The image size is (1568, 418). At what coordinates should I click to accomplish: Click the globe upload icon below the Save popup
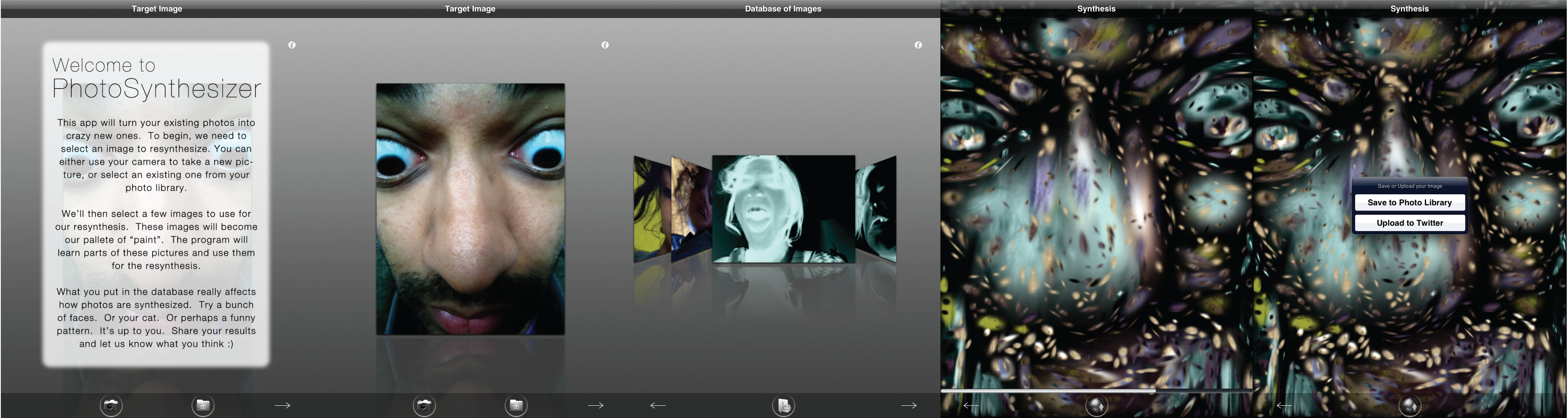pyautogui.click(x=1410, y=405)
